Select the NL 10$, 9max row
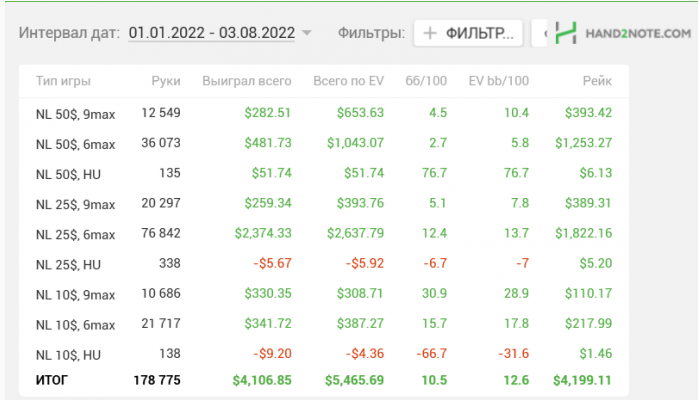This screenshot has width=698, height=400. click(75, 295)
